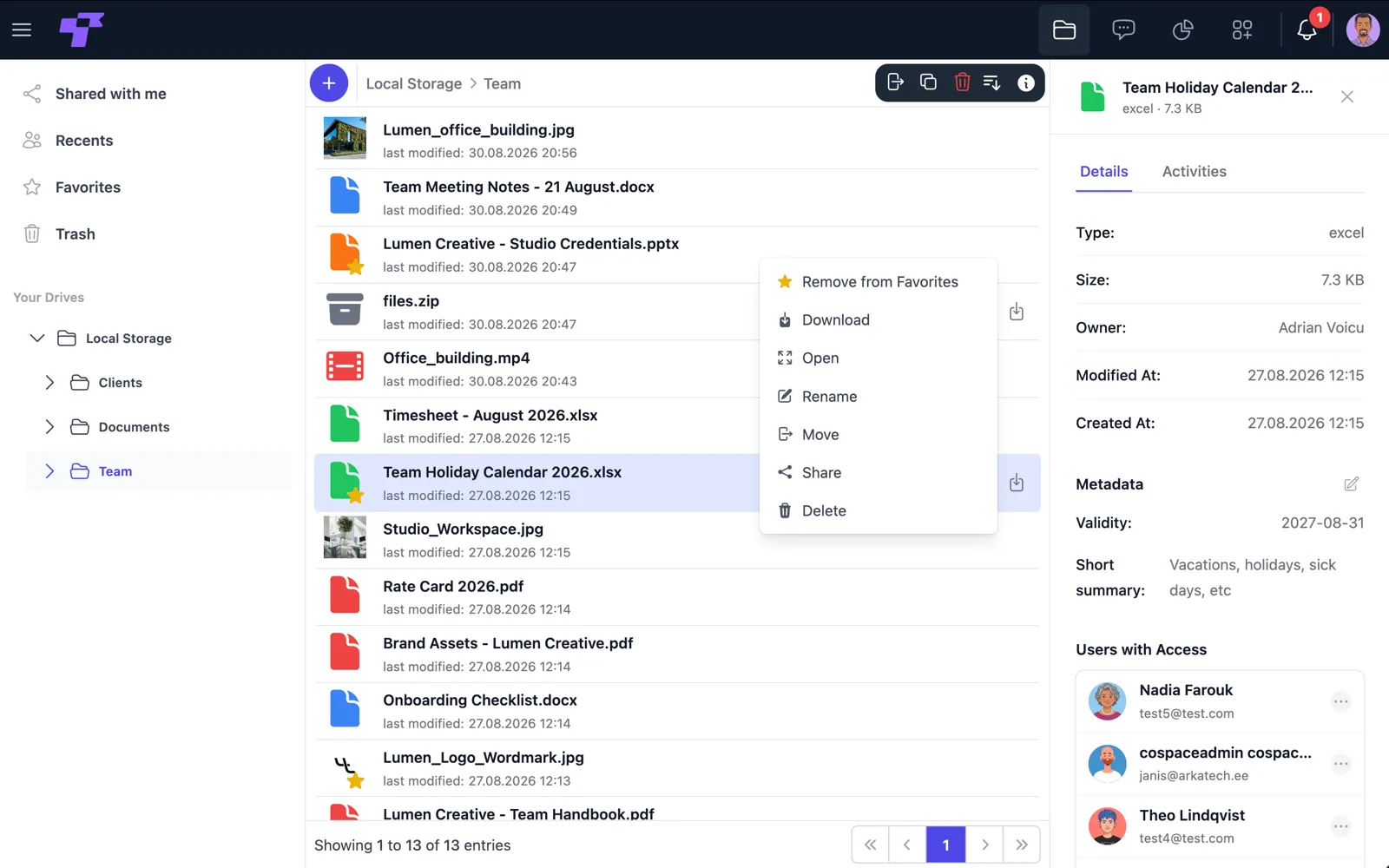Select page 1 in pagination
1389x868 pixels.
[x=946, y=845]
